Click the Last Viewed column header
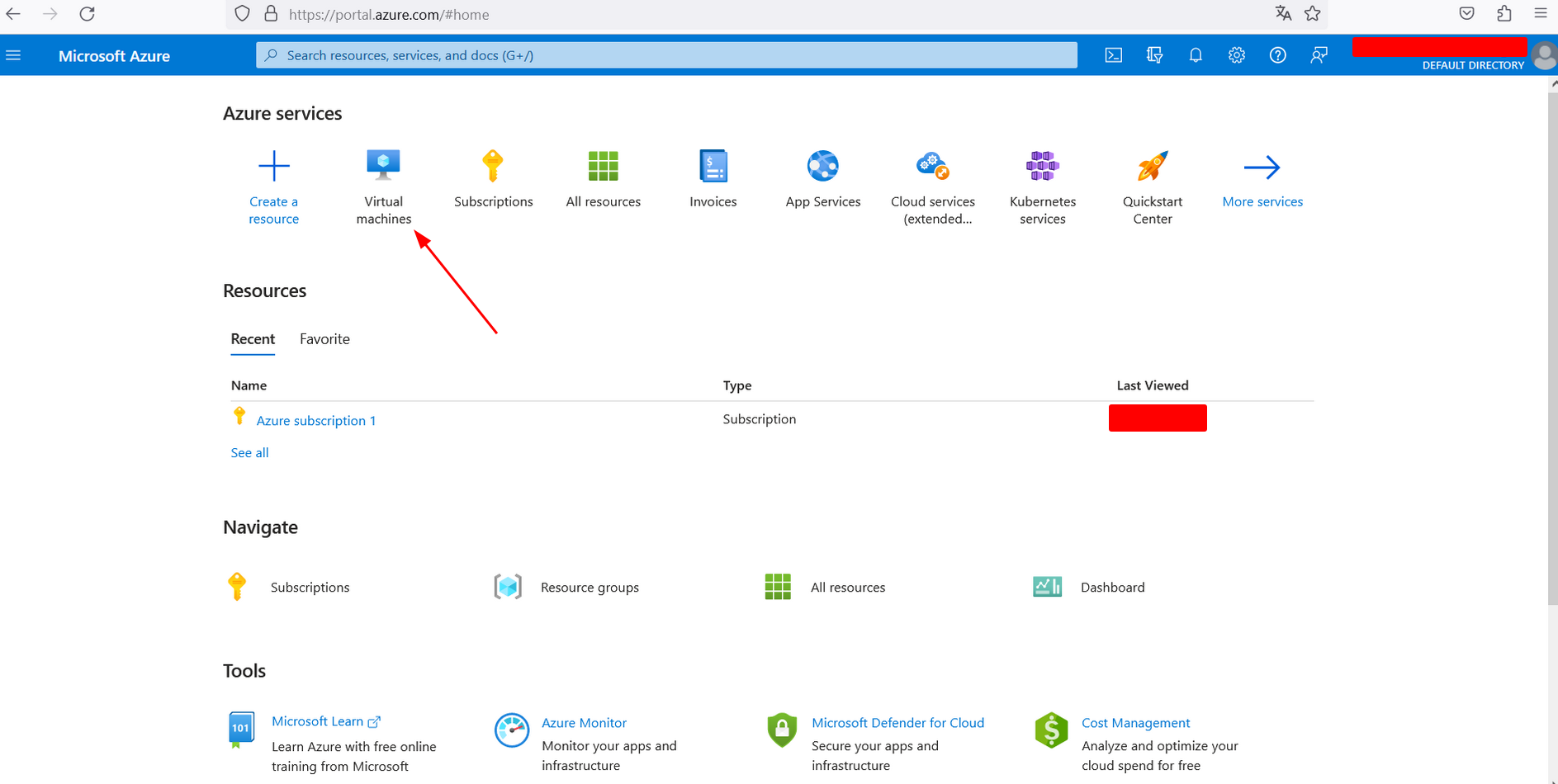Screen dimensions: 1558x784 (x=1153, y=385)
